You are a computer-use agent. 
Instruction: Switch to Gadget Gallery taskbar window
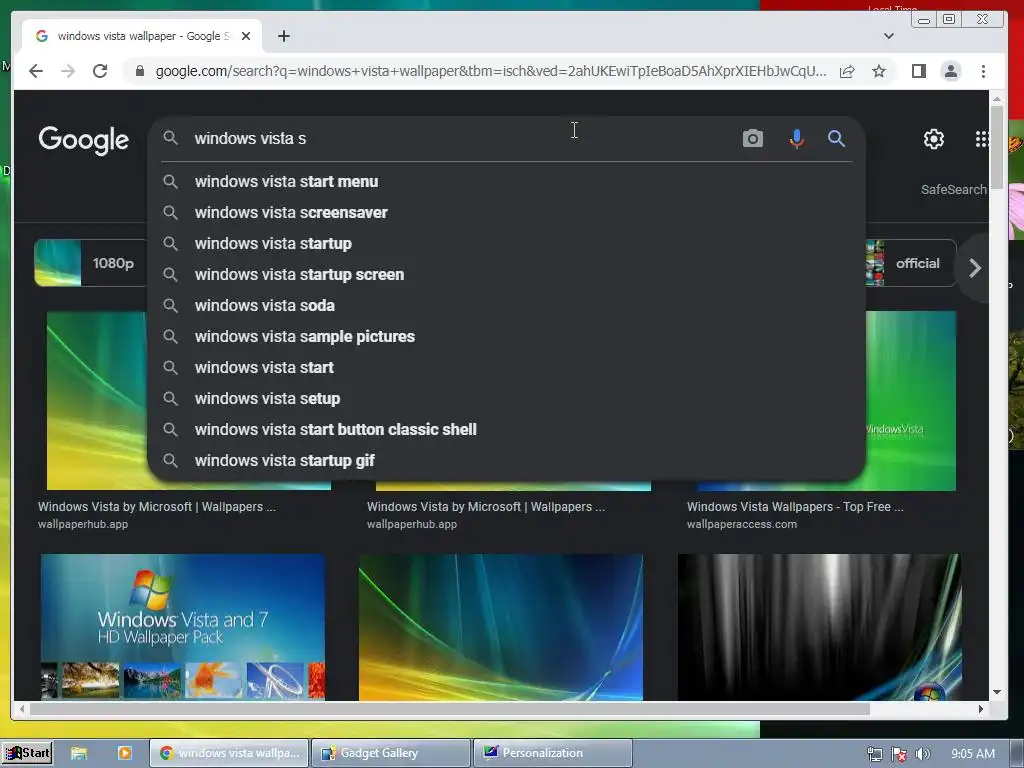pyautogui.click(x=391, y=753)
